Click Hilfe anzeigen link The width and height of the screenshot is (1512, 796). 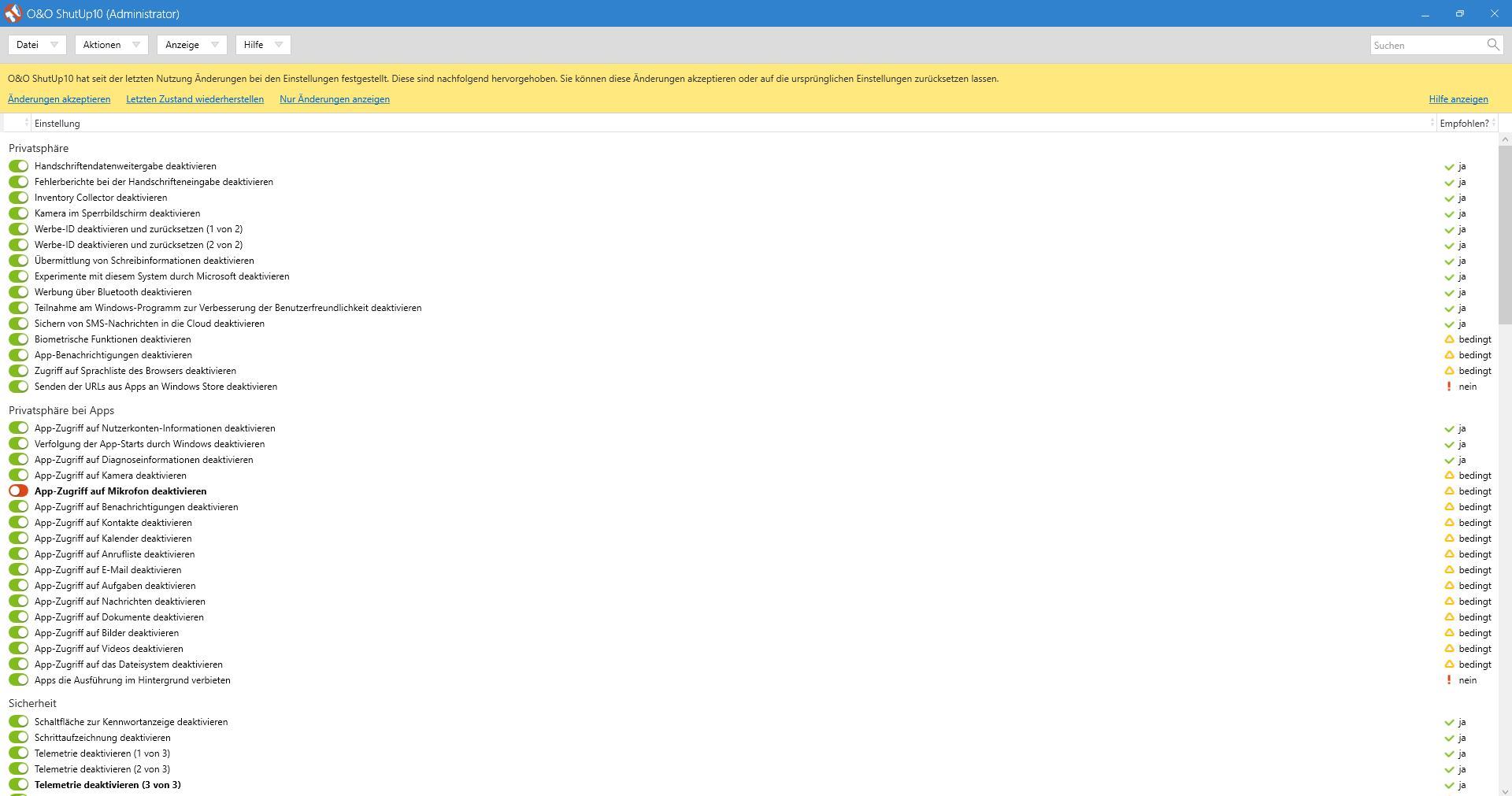[x=1458, y=99]
